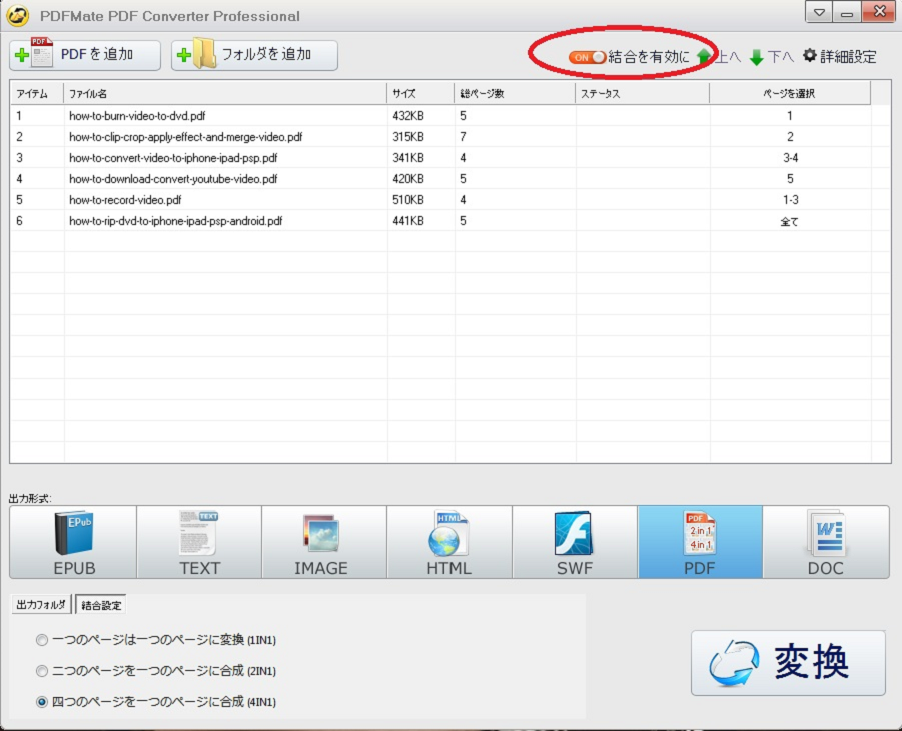This screenshot has width=902, height=731.
Task: Sort by the アイテム column header
Action: [37, 94]
